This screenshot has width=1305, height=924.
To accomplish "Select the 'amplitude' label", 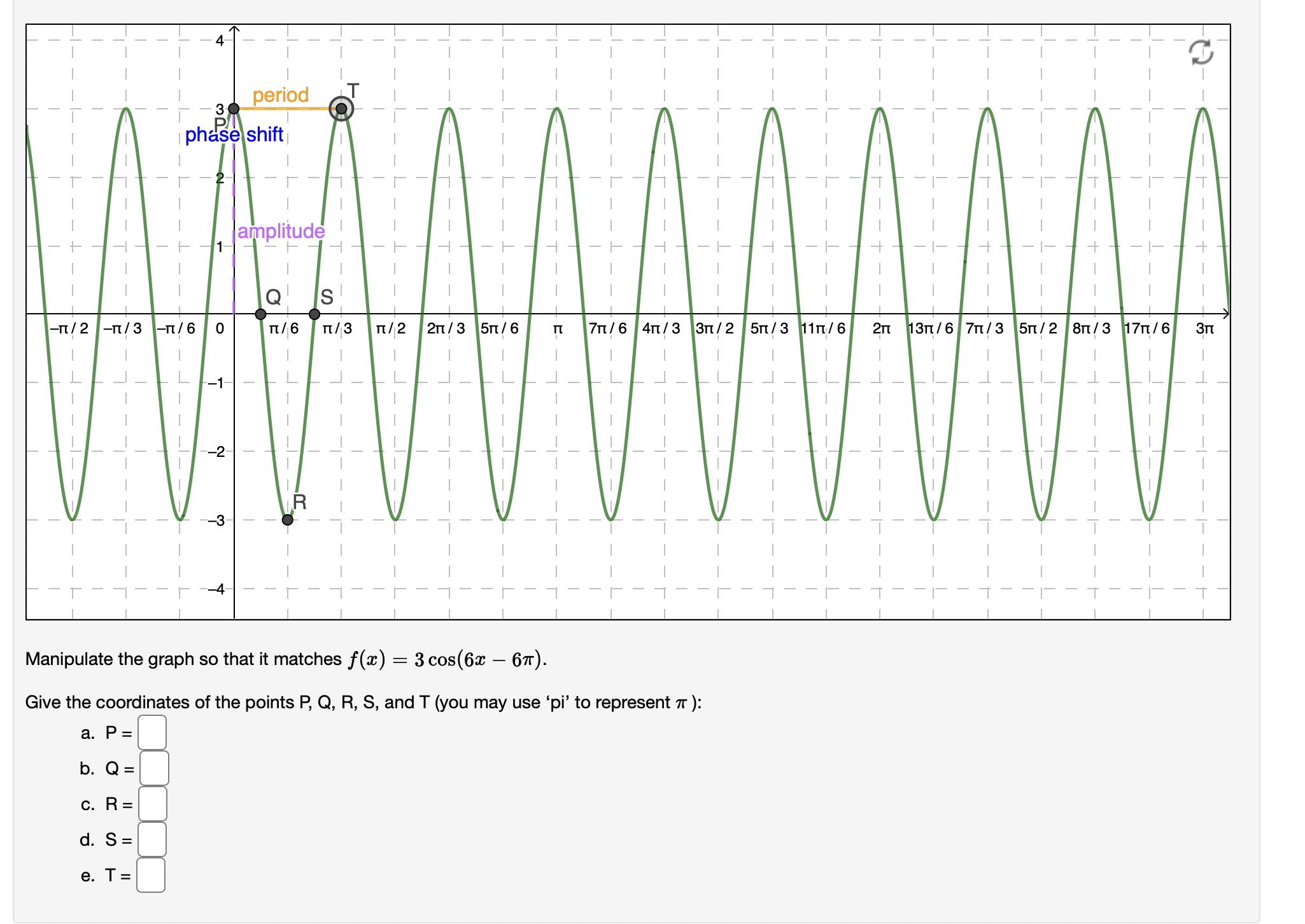I will [x=281, y=232].
